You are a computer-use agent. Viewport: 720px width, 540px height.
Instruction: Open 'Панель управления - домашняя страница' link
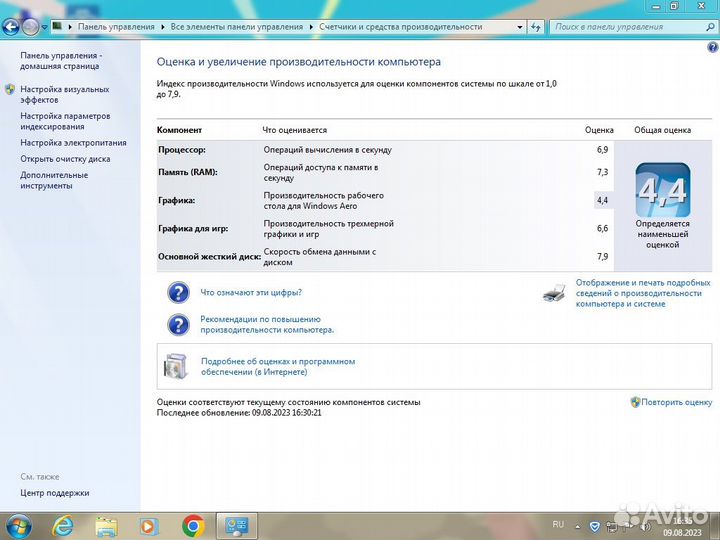[x=61, y=61]
